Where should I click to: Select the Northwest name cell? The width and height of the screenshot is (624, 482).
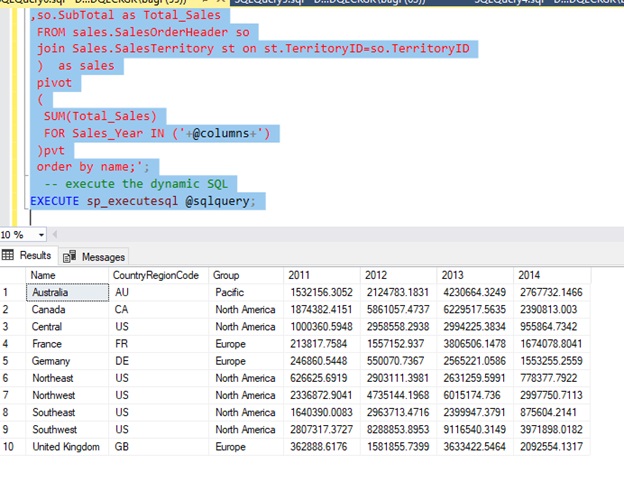point(67,395)
